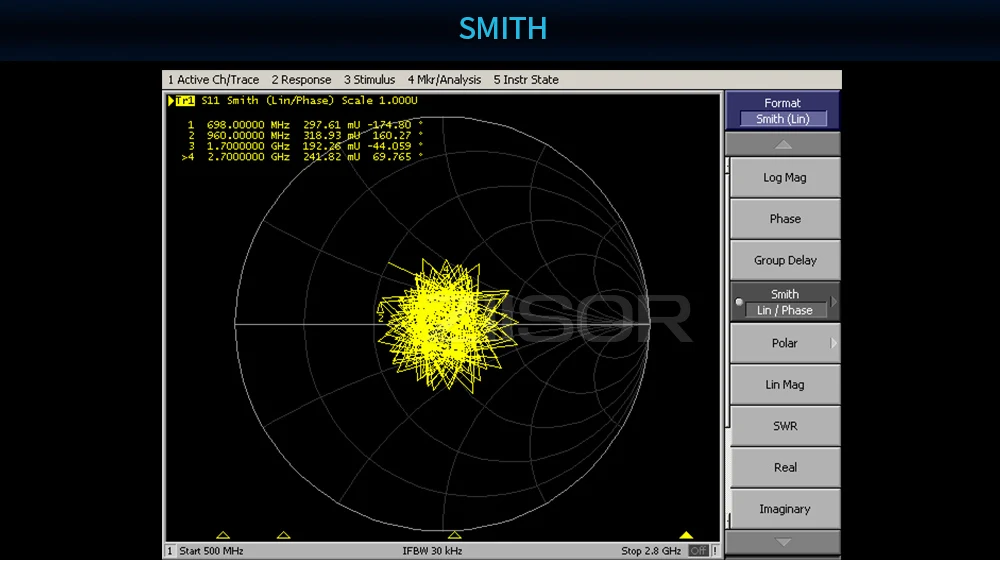
Task: Toggle the Off indicator in the status bar
Action: 698,551
